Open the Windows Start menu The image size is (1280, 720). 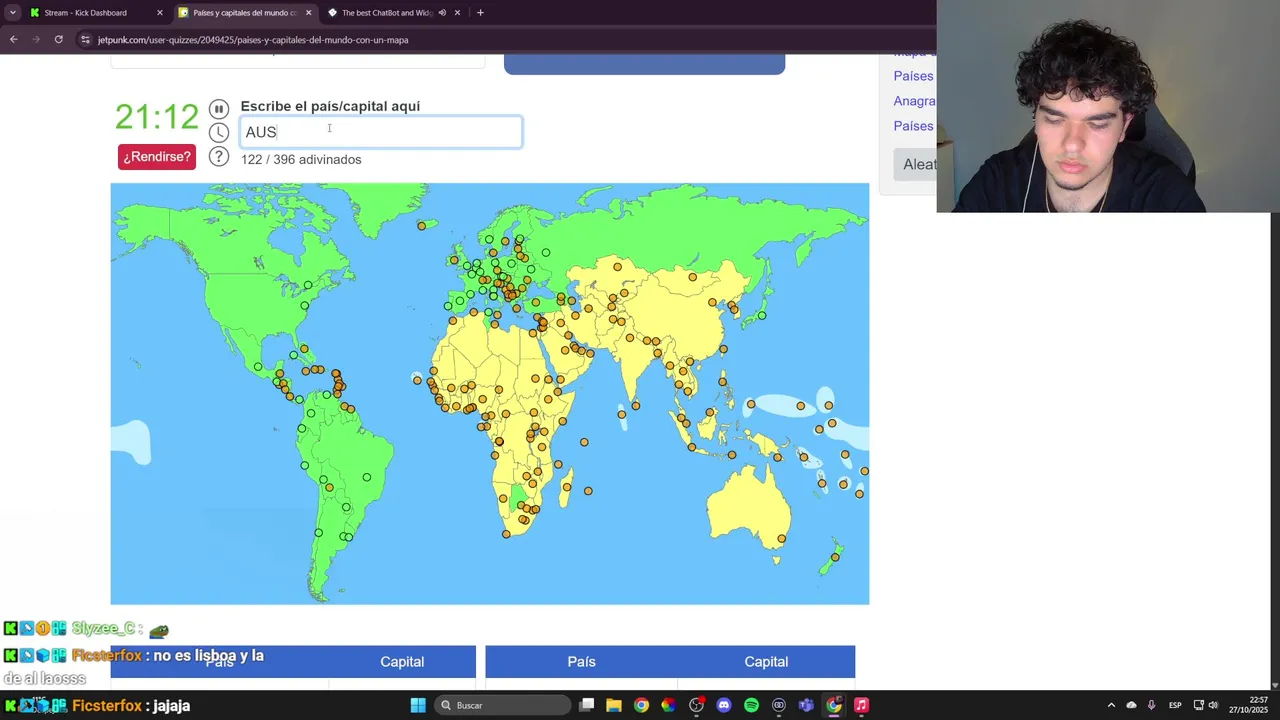pos(418,705)
